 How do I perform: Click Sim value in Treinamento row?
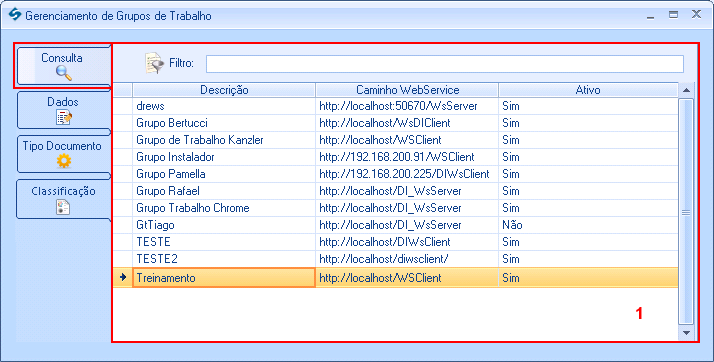click(510, 278)
